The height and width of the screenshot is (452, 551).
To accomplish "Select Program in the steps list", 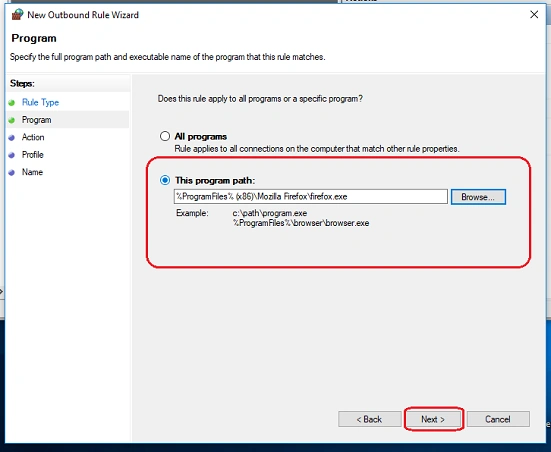I will (37, 120).
